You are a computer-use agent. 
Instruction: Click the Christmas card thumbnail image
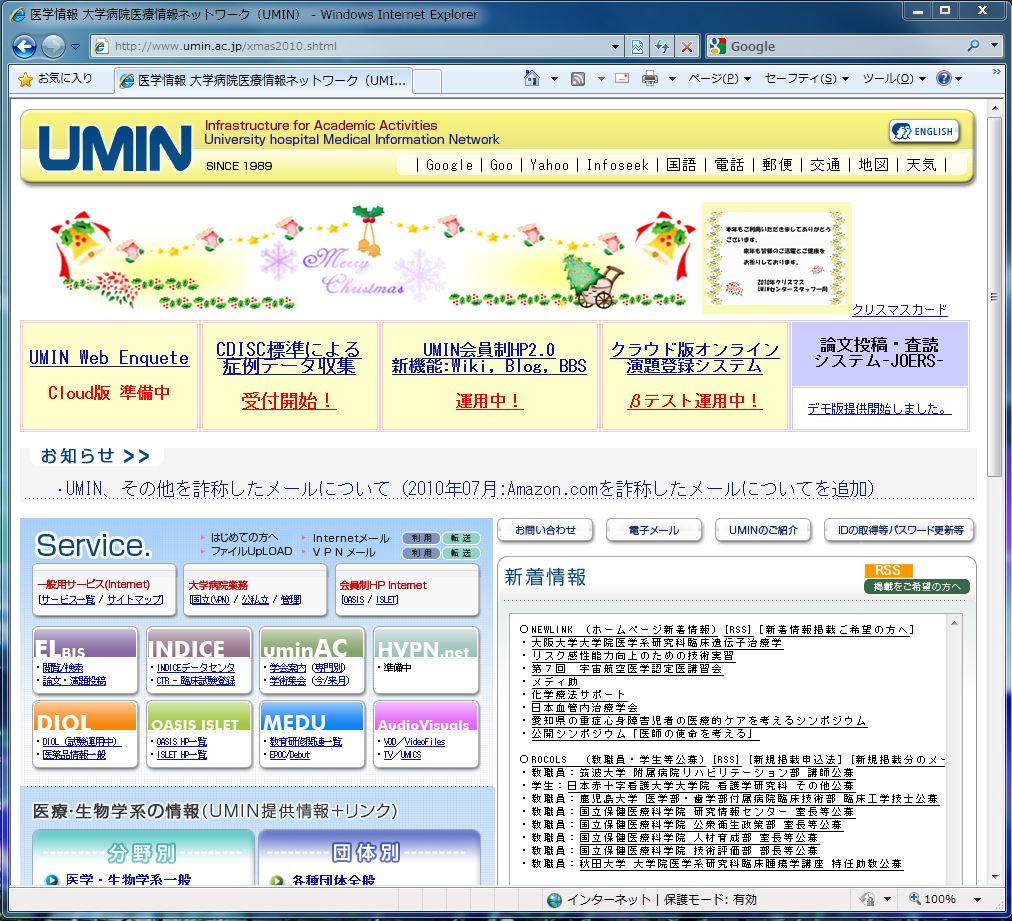[x=776, y=257]
